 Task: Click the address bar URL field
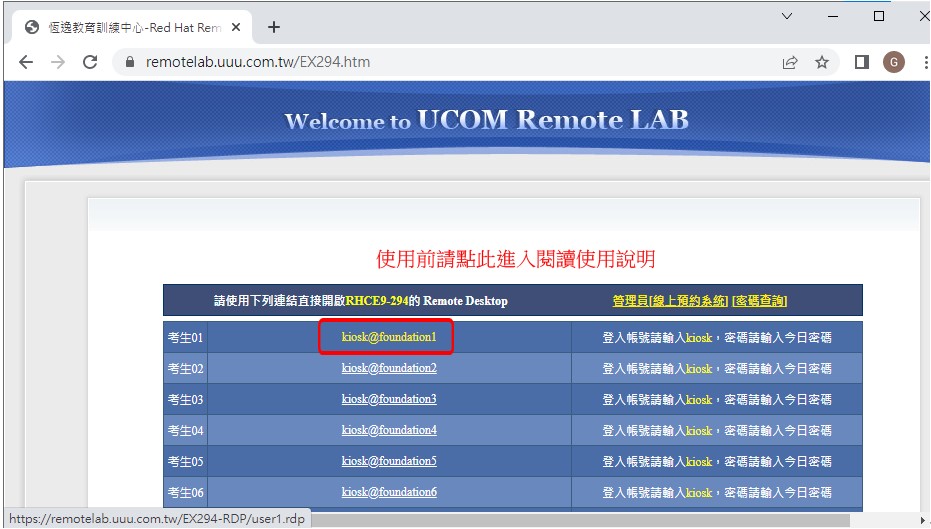(x=450, y=62)
